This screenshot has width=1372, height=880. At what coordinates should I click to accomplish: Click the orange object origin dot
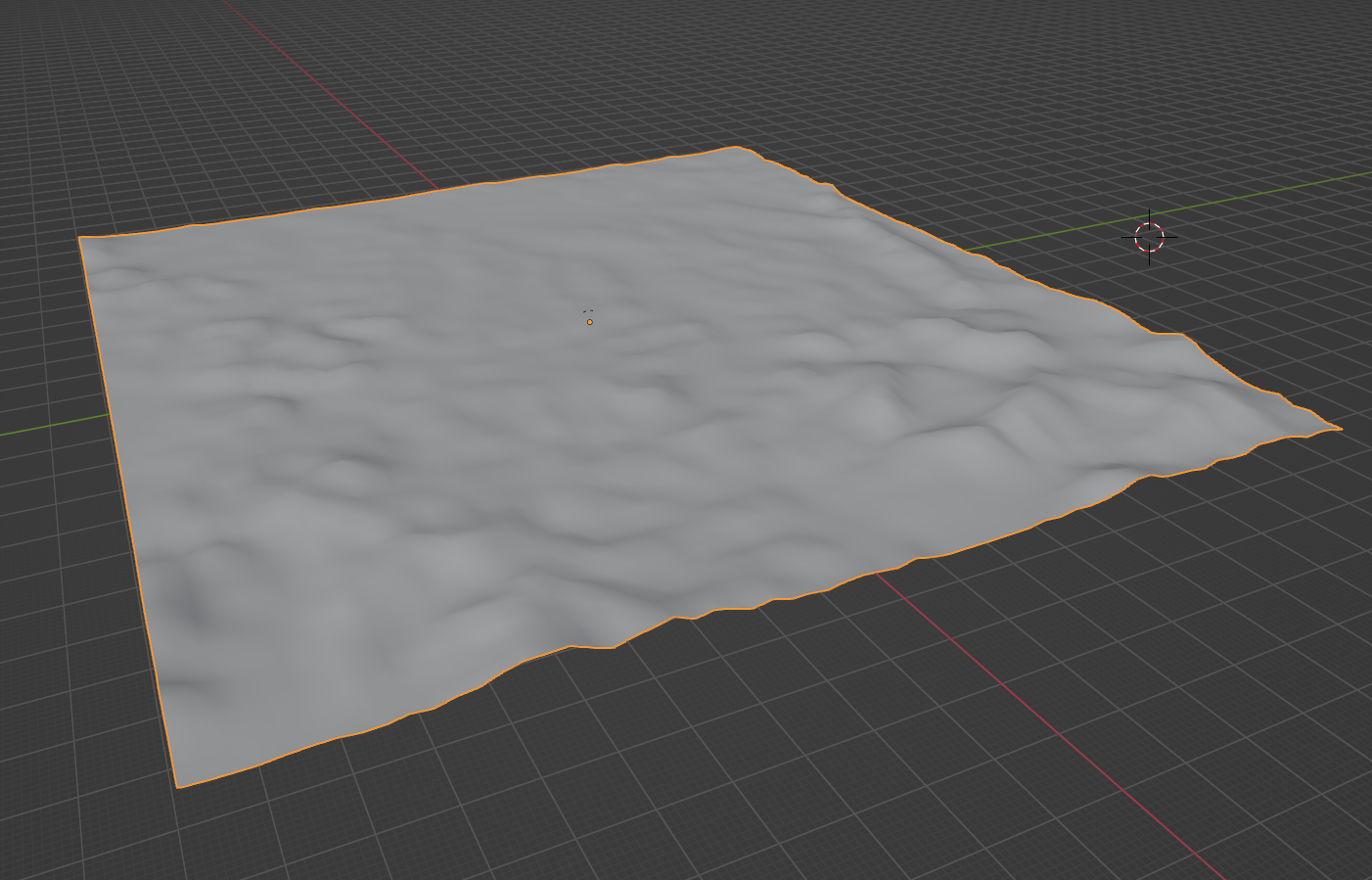(590, 322)
